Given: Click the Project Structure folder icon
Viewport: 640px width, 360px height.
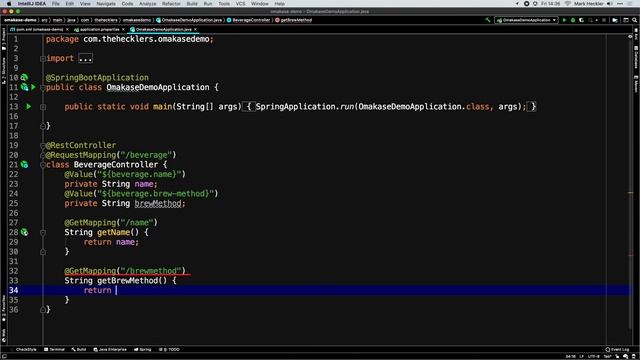Looking at the screenshot, I should click(615, 20).
